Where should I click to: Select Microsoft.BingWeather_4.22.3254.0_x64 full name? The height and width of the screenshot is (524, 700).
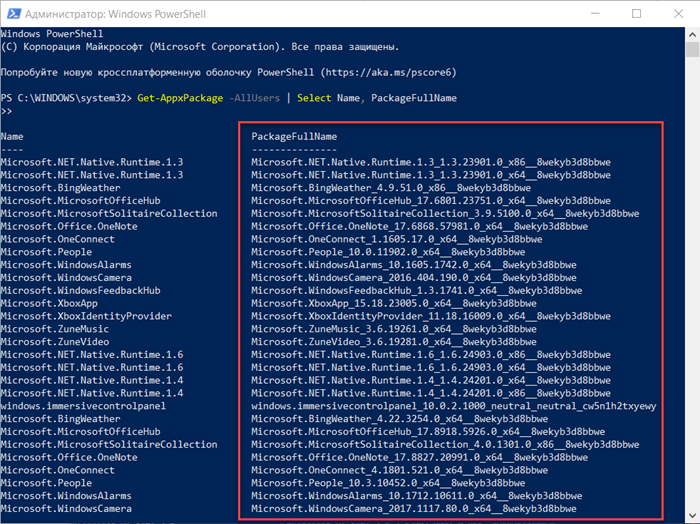pos(400,419)
